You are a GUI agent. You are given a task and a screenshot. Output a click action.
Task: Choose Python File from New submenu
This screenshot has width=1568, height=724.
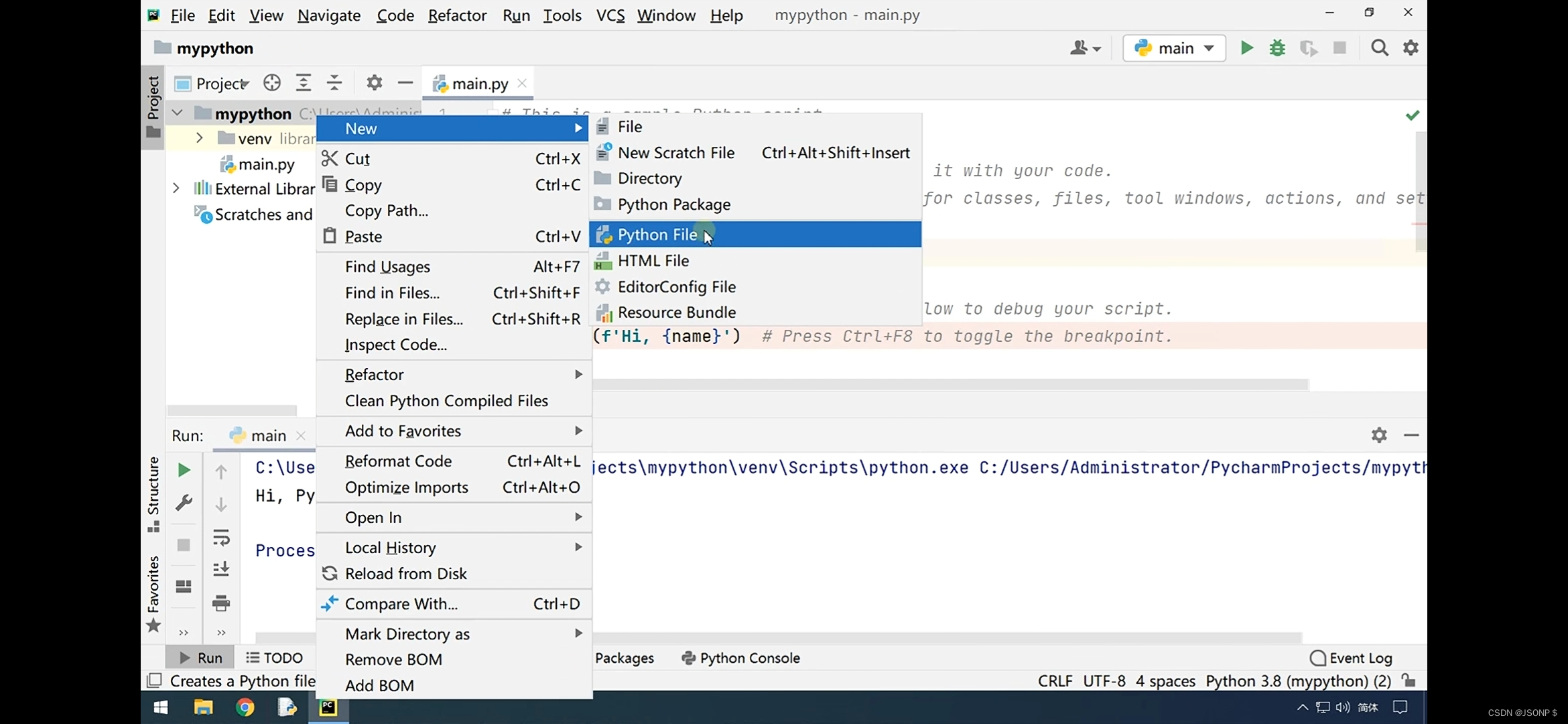click(755, 235)
